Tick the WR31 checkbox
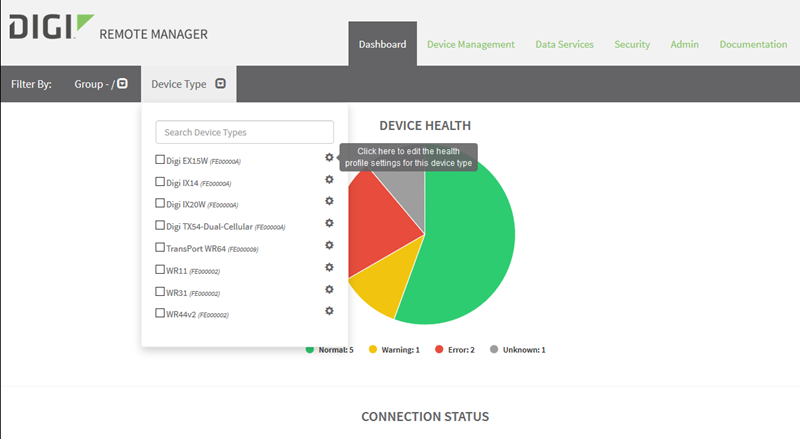 click(x=160, y=291)
